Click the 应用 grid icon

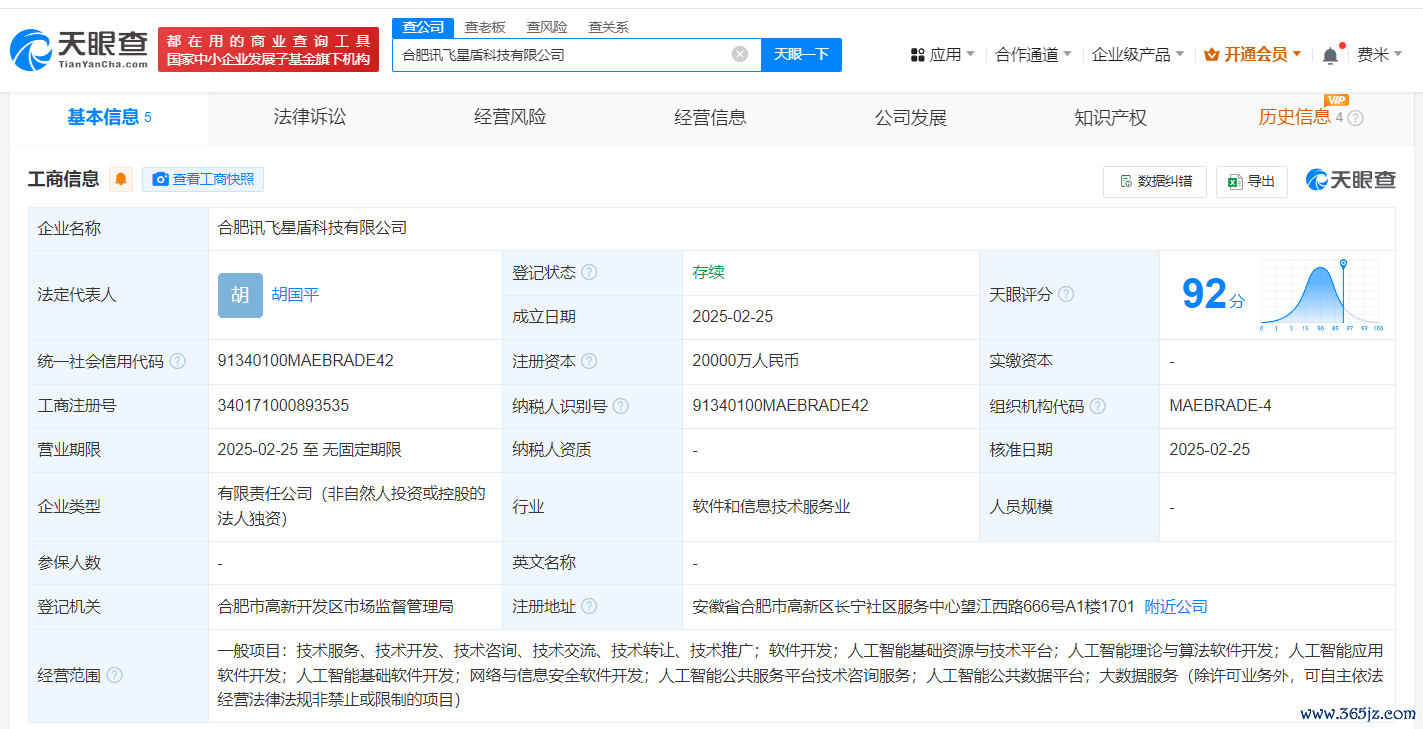coord(918,55)
